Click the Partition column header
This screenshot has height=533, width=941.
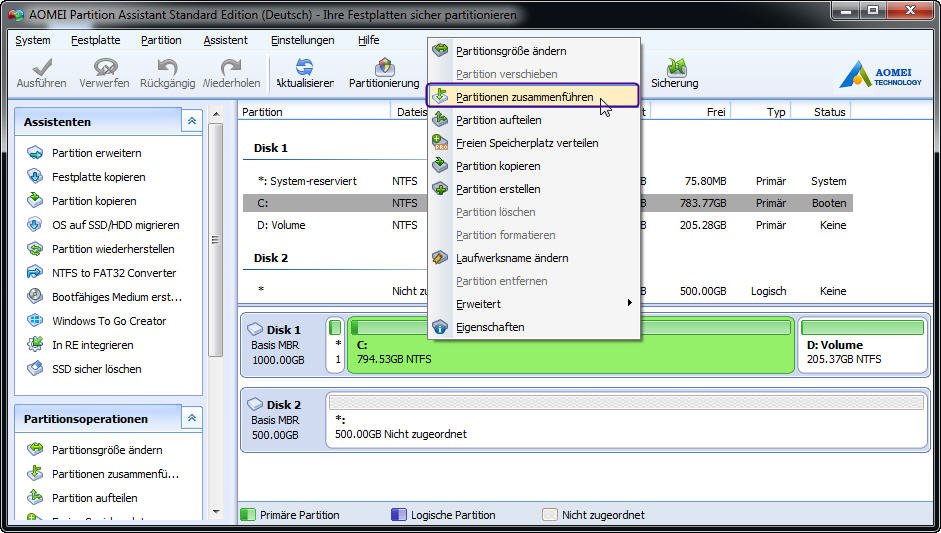314,112
